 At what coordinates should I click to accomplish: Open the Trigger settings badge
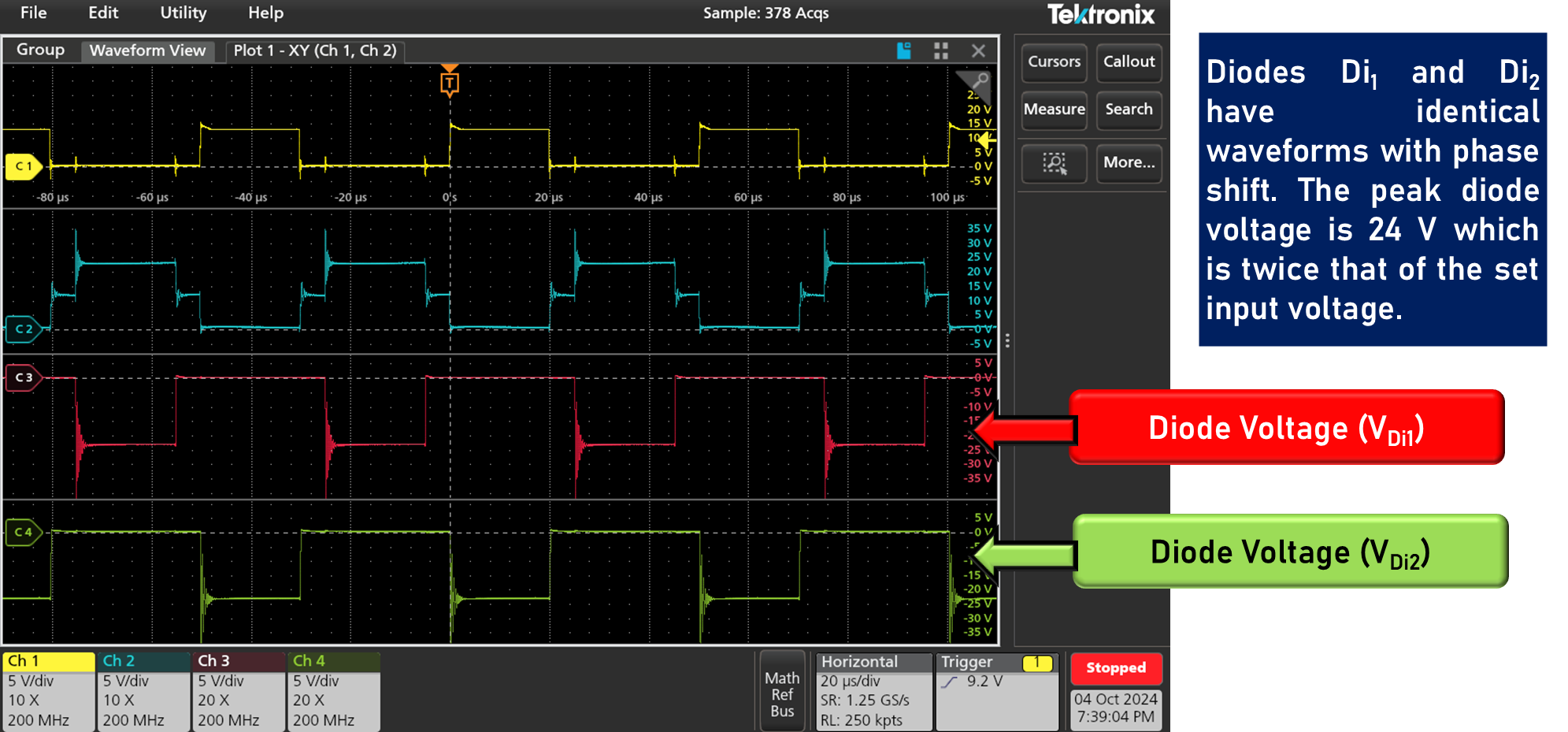(996, 690)
